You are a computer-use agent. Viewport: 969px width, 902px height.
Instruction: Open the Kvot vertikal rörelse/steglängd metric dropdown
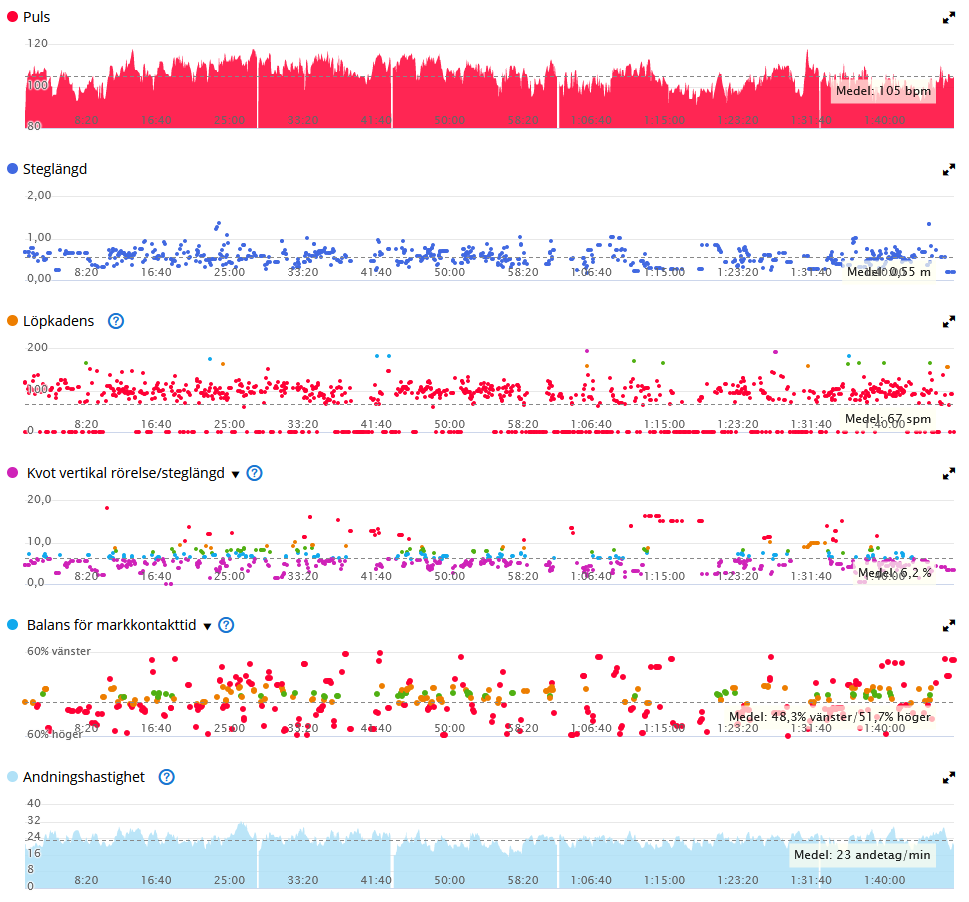click(235, 474)
